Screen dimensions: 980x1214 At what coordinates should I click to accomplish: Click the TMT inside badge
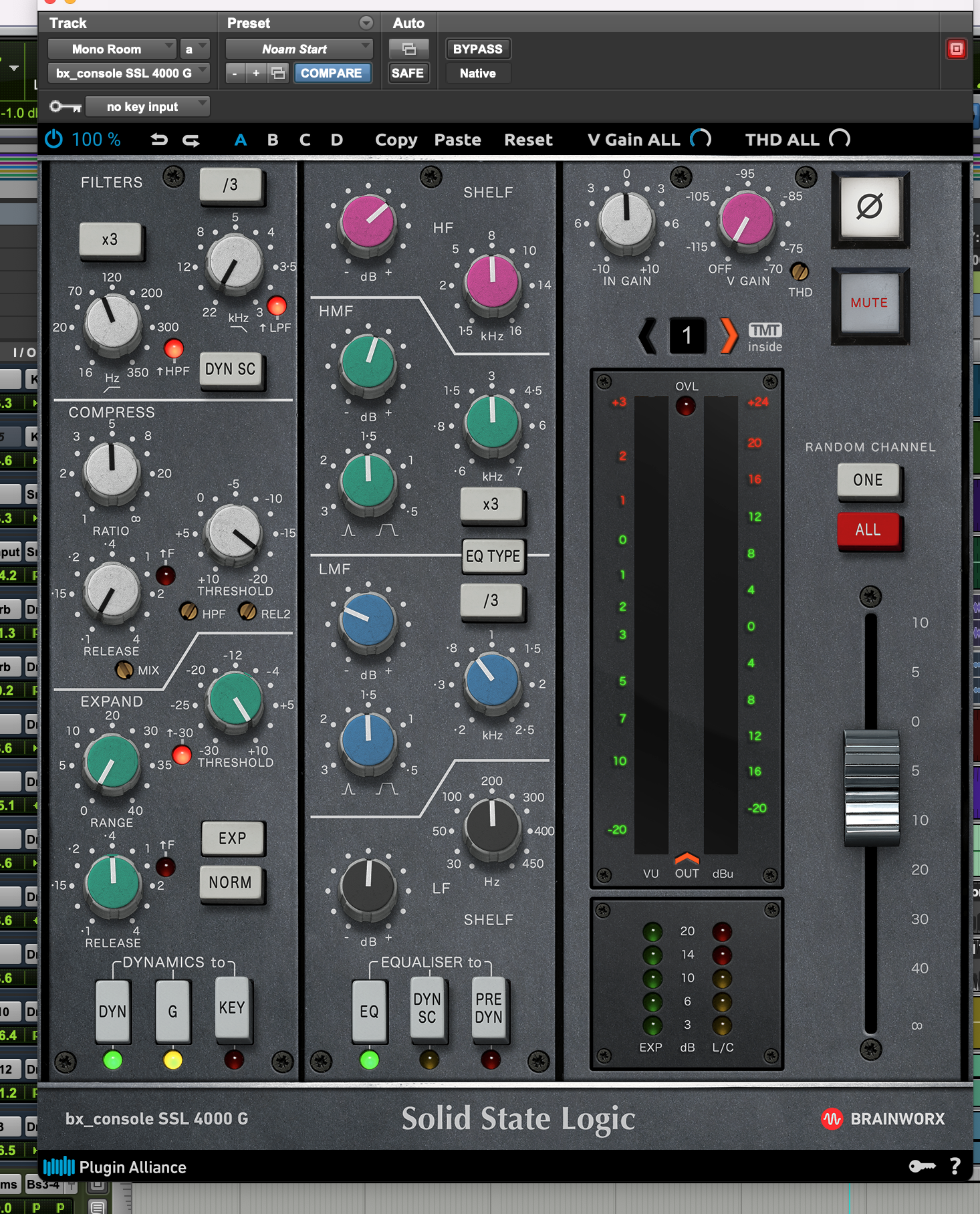(x=765, y=338)
